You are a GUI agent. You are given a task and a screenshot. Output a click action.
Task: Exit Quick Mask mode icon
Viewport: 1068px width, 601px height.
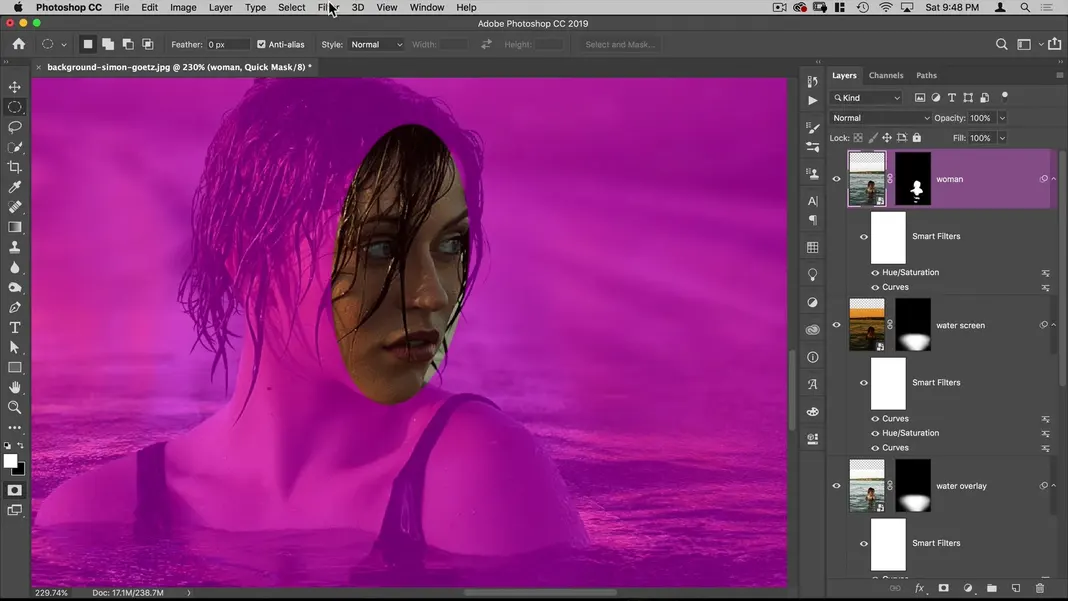[x=14, y=491]
